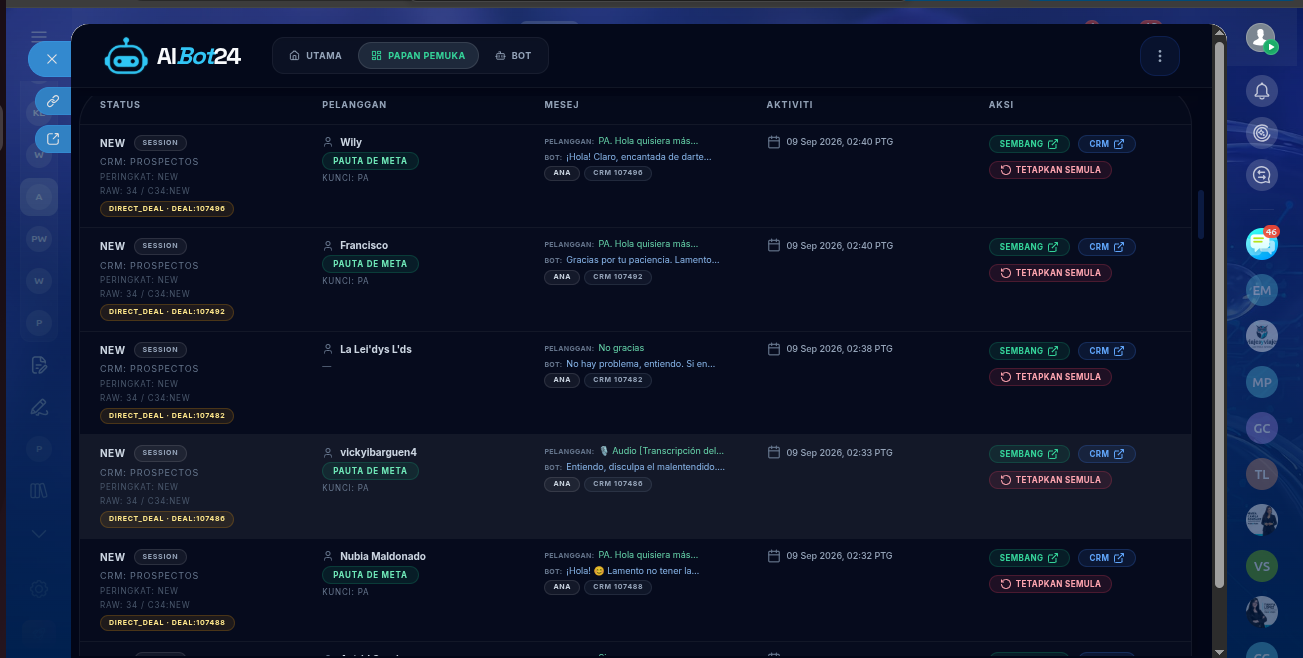
Task: Click Sembang button for Wily
Action: pyautogui.click(x=1029, y=144)
